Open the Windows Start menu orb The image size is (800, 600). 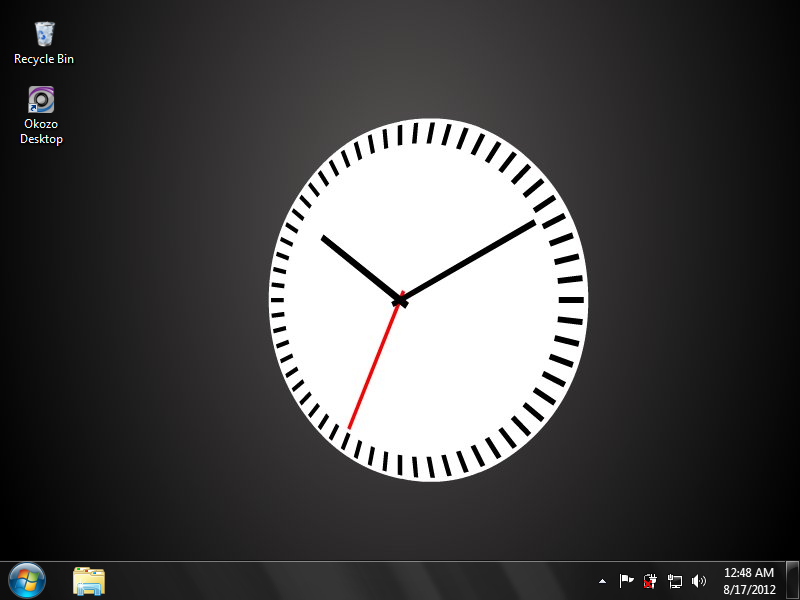point(27,581)
